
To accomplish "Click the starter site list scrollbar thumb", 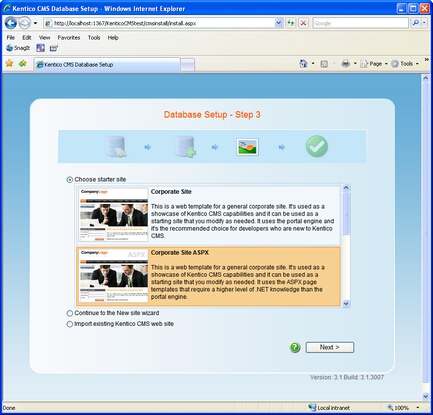I will (x=346, y=213).
